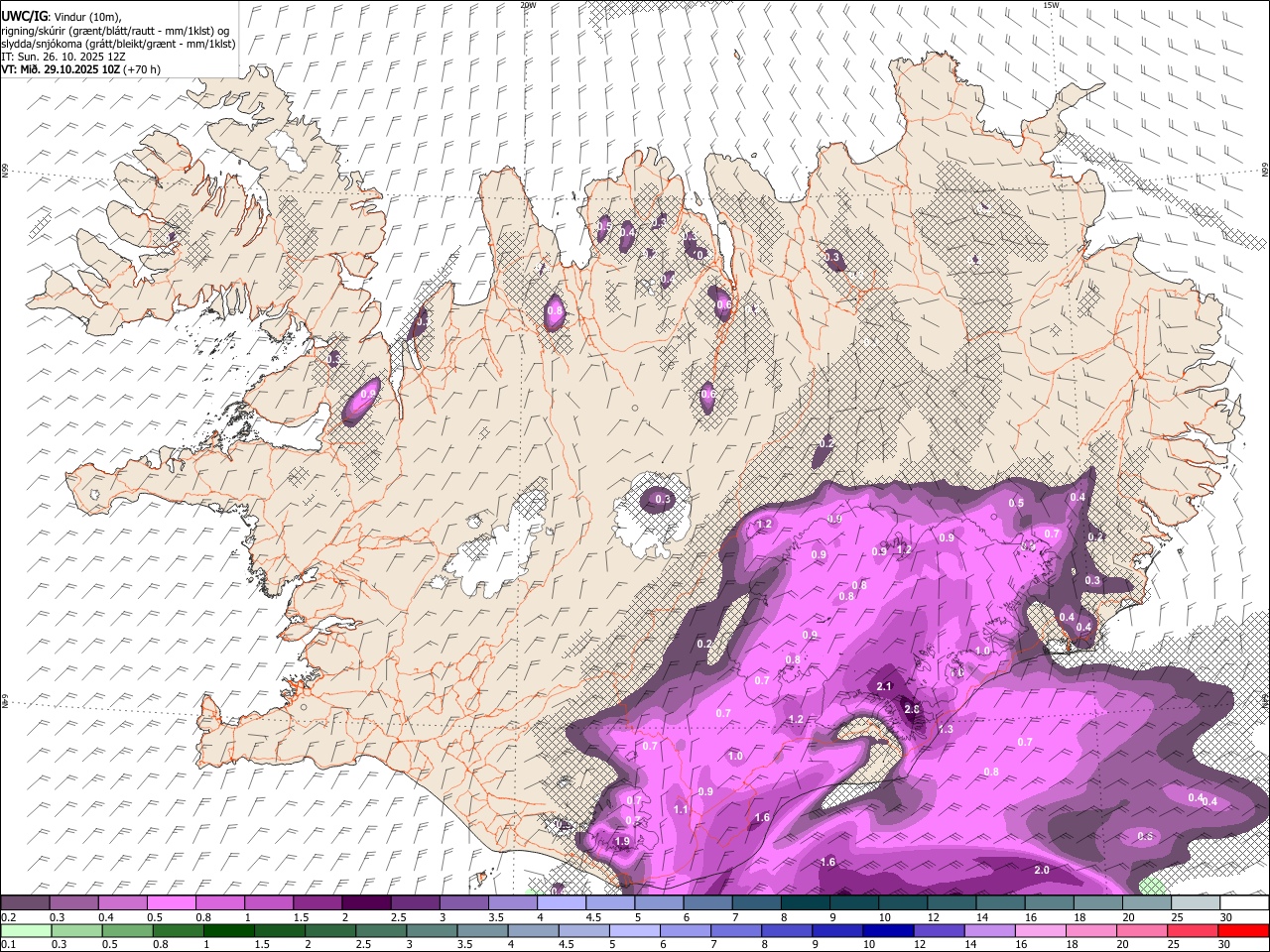Click the '1.1' value label on the map

(681, 809)
